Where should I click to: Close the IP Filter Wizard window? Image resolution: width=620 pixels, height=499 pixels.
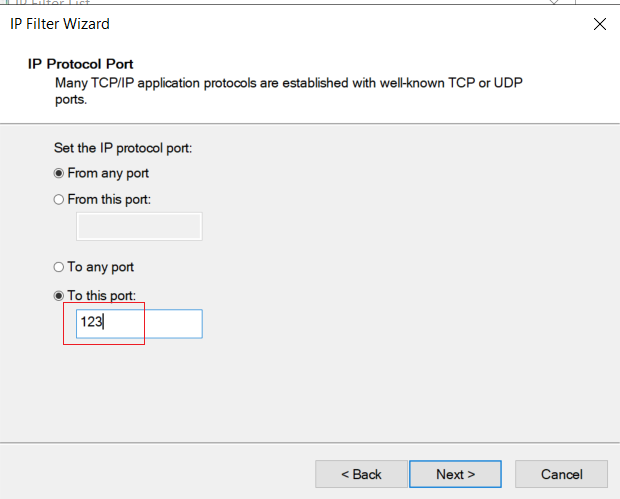599,24
